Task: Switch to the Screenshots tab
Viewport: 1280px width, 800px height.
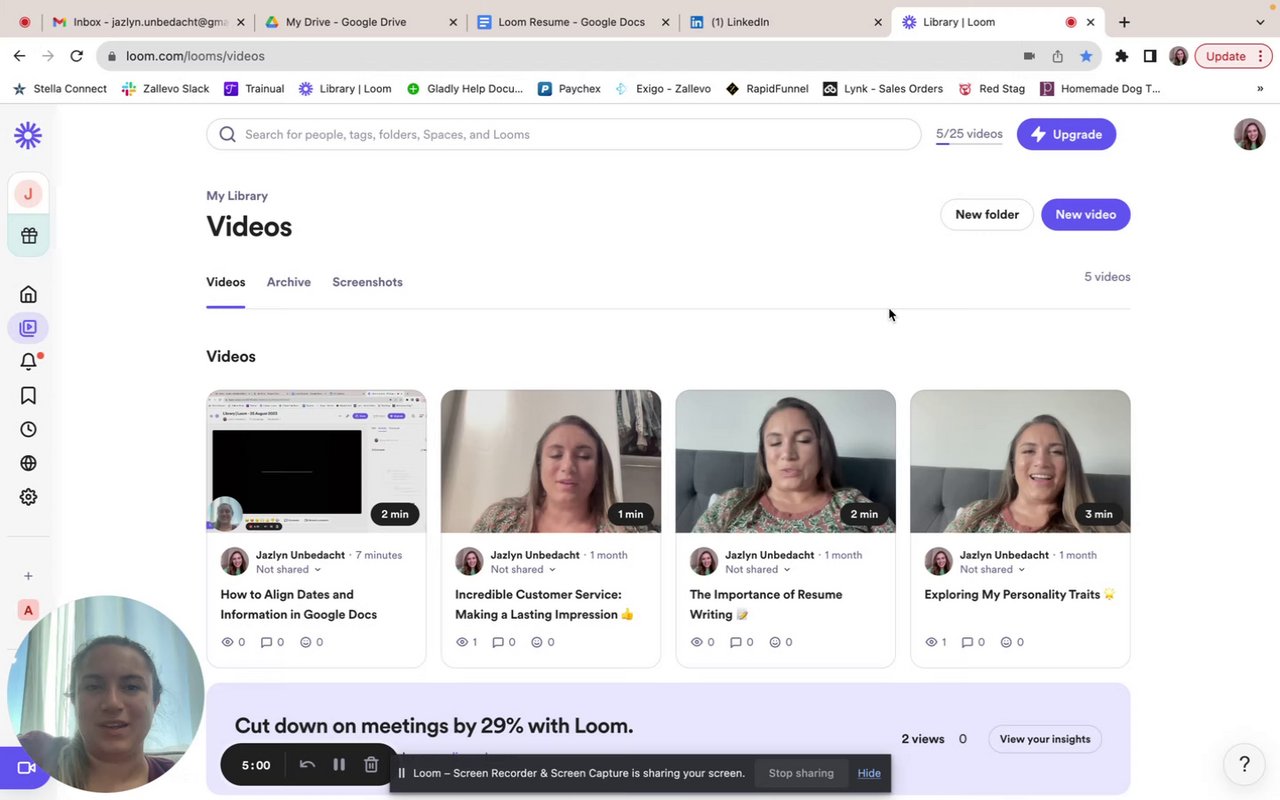Action: click(x=367, y=282)
